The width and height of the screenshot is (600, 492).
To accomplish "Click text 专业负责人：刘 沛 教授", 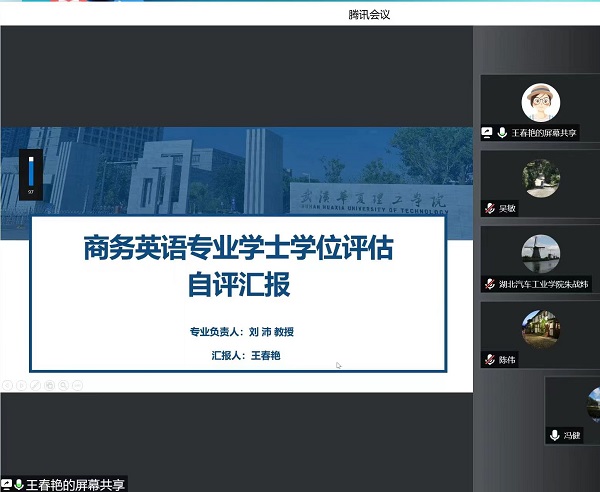I will tap(242, 332).
